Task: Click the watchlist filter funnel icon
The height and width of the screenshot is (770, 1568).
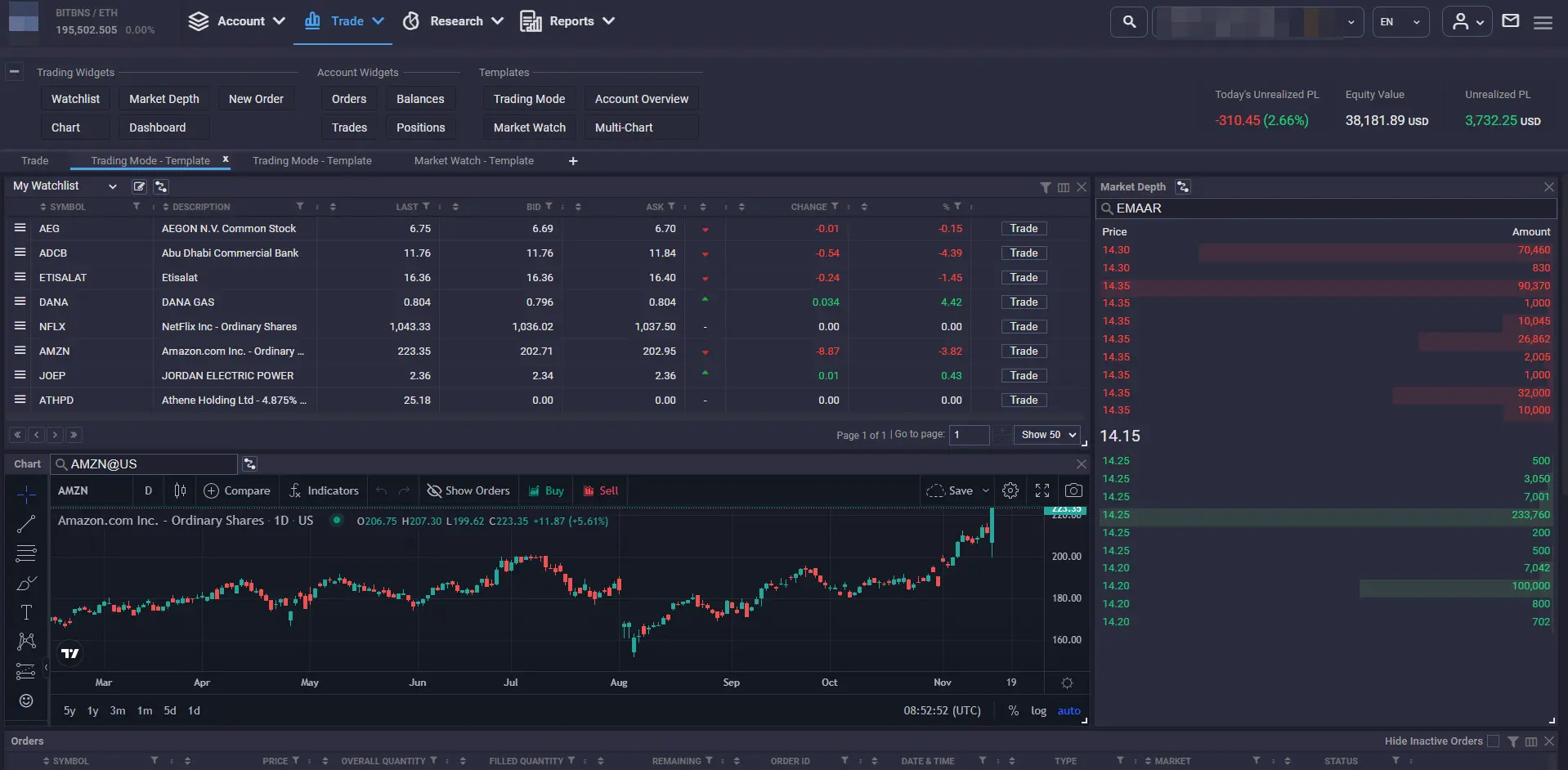Action: 1045,187
